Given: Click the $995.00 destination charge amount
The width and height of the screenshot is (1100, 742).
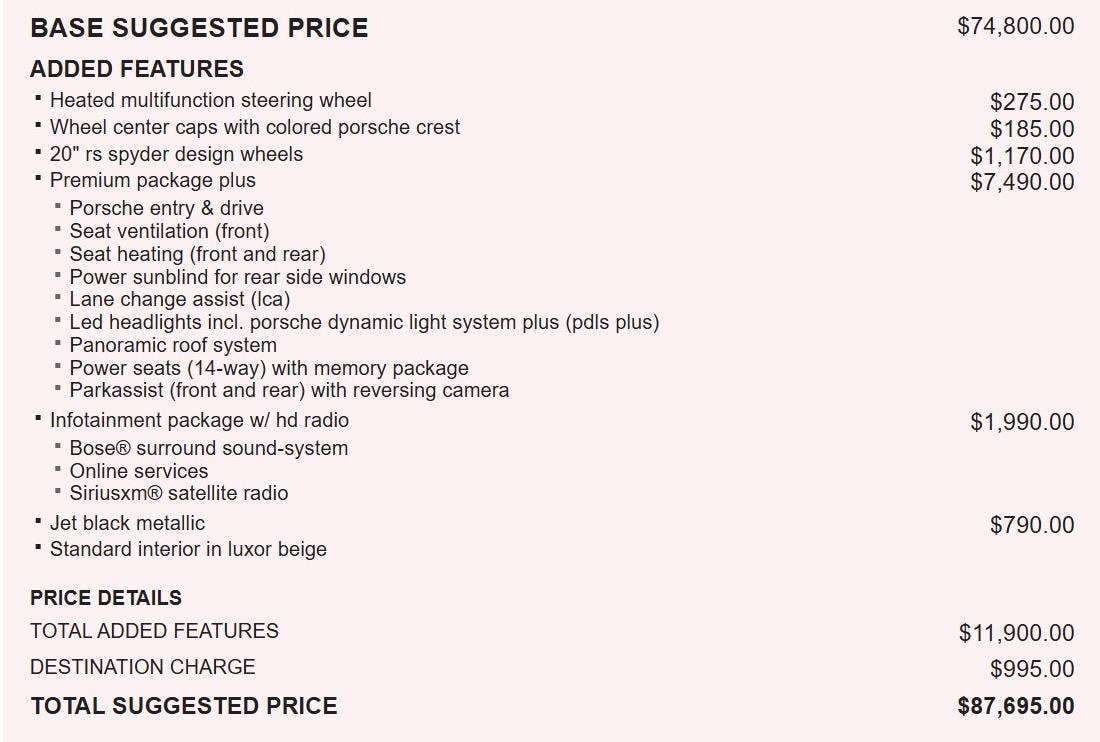Looking at the screenshot, I should 1032,669.
